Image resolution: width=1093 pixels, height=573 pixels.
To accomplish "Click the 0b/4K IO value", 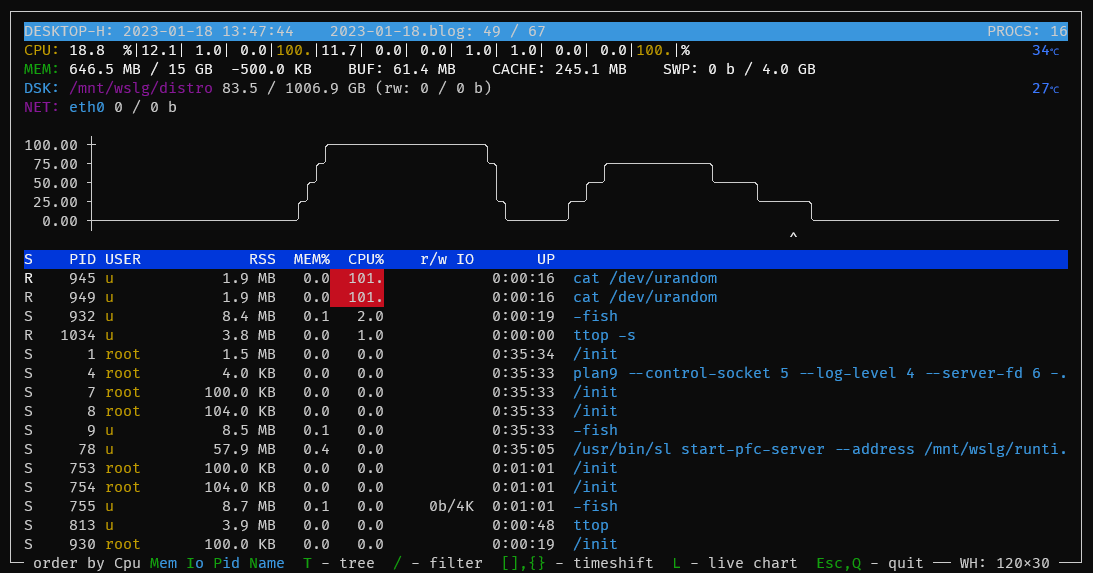I will pos(452,506).
